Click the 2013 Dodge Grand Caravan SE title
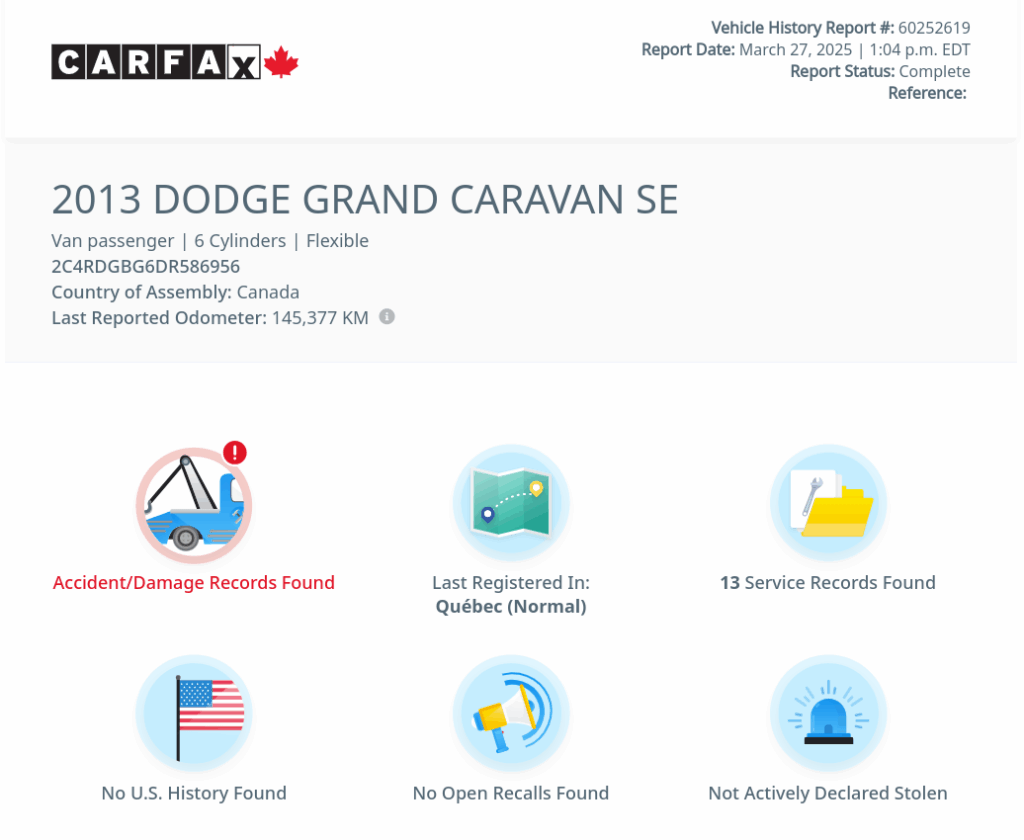This screenshot has width=1024, height=840. click(365, 199)
